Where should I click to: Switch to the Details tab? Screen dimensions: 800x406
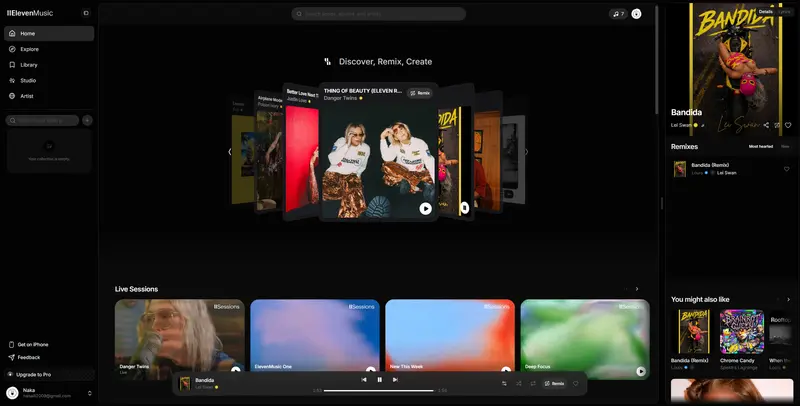click(x=765, y=11)
